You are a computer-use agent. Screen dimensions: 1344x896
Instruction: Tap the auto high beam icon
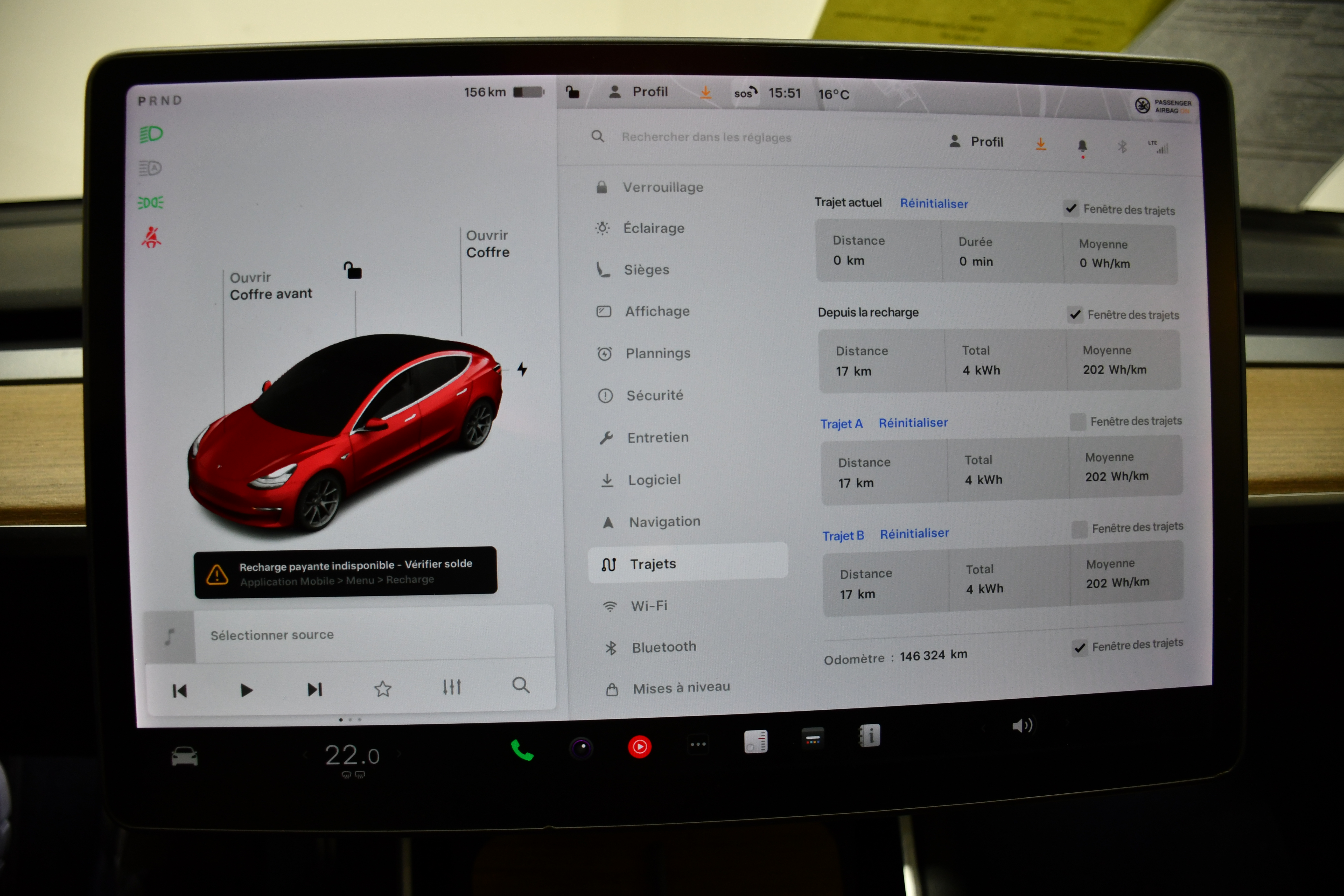(x=151, y=168)
